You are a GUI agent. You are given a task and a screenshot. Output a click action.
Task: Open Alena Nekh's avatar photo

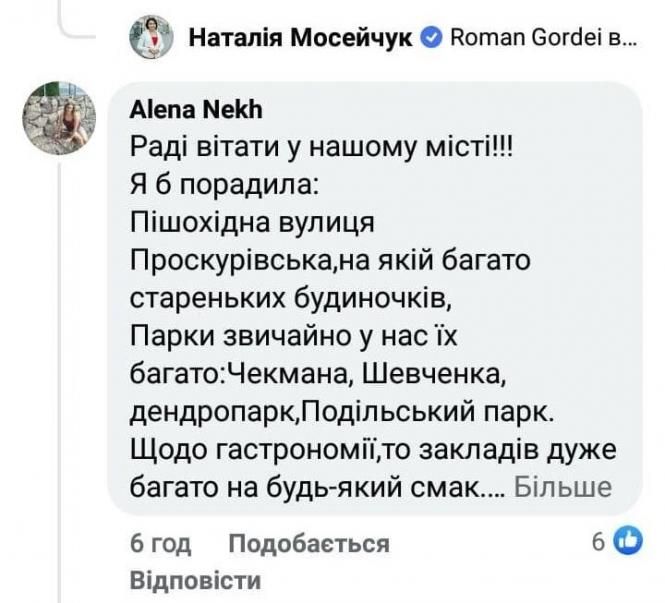point(59,118)
